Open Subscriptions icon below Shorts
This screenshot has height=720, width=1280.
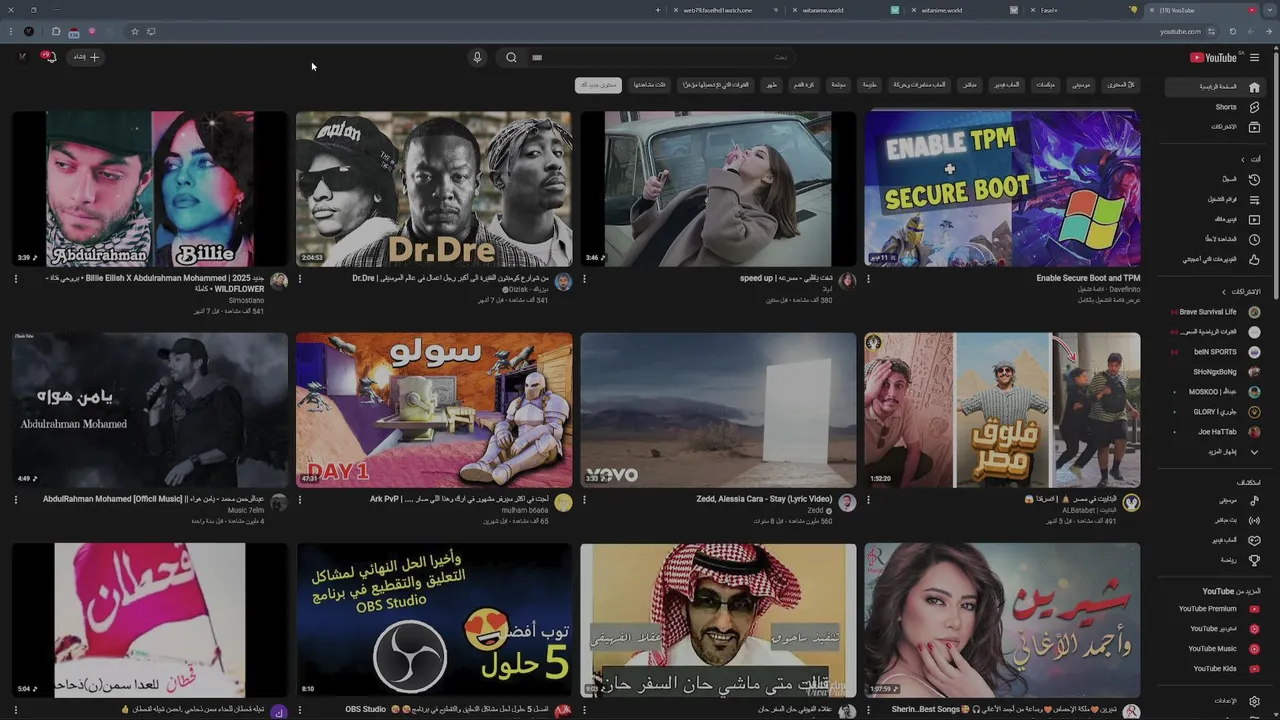[x=1254, y=127]
